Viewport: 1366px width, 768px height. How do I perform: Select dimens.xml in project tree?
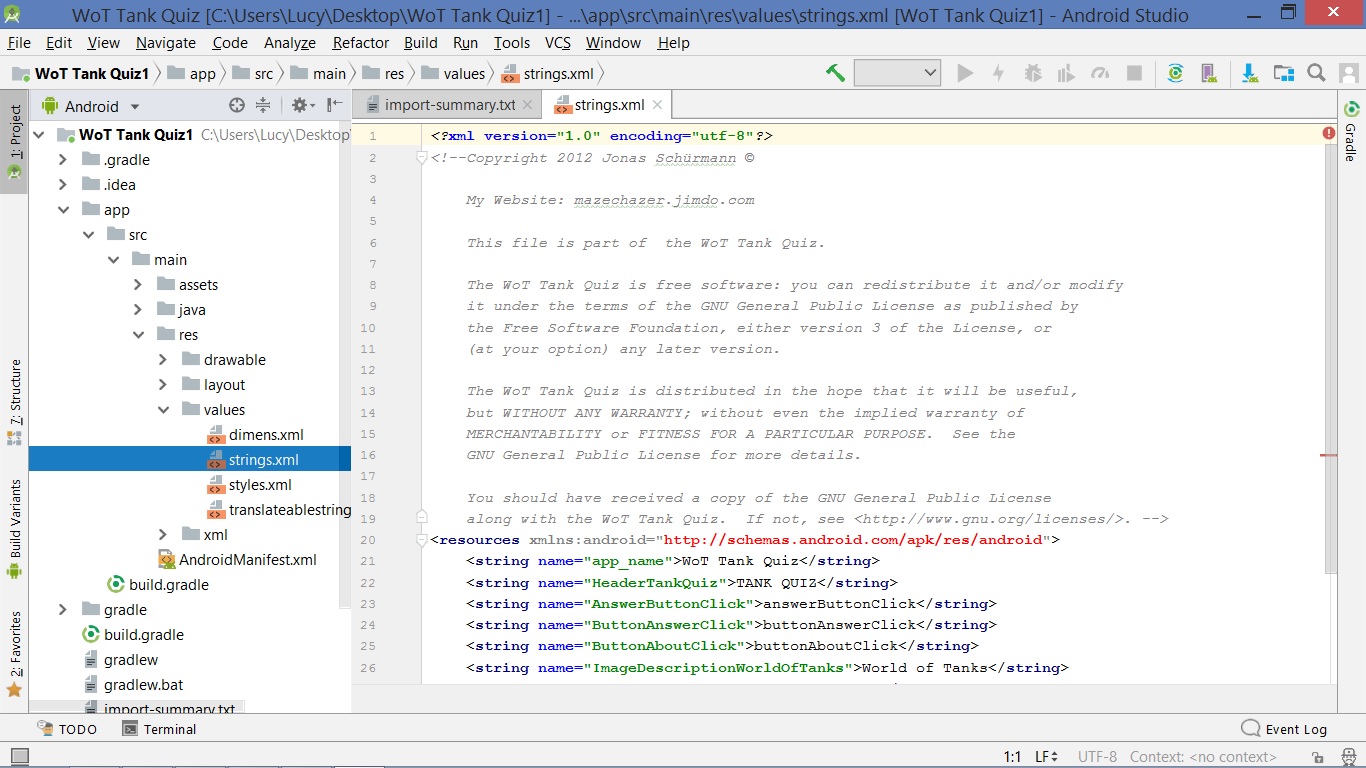click(255, 435)
